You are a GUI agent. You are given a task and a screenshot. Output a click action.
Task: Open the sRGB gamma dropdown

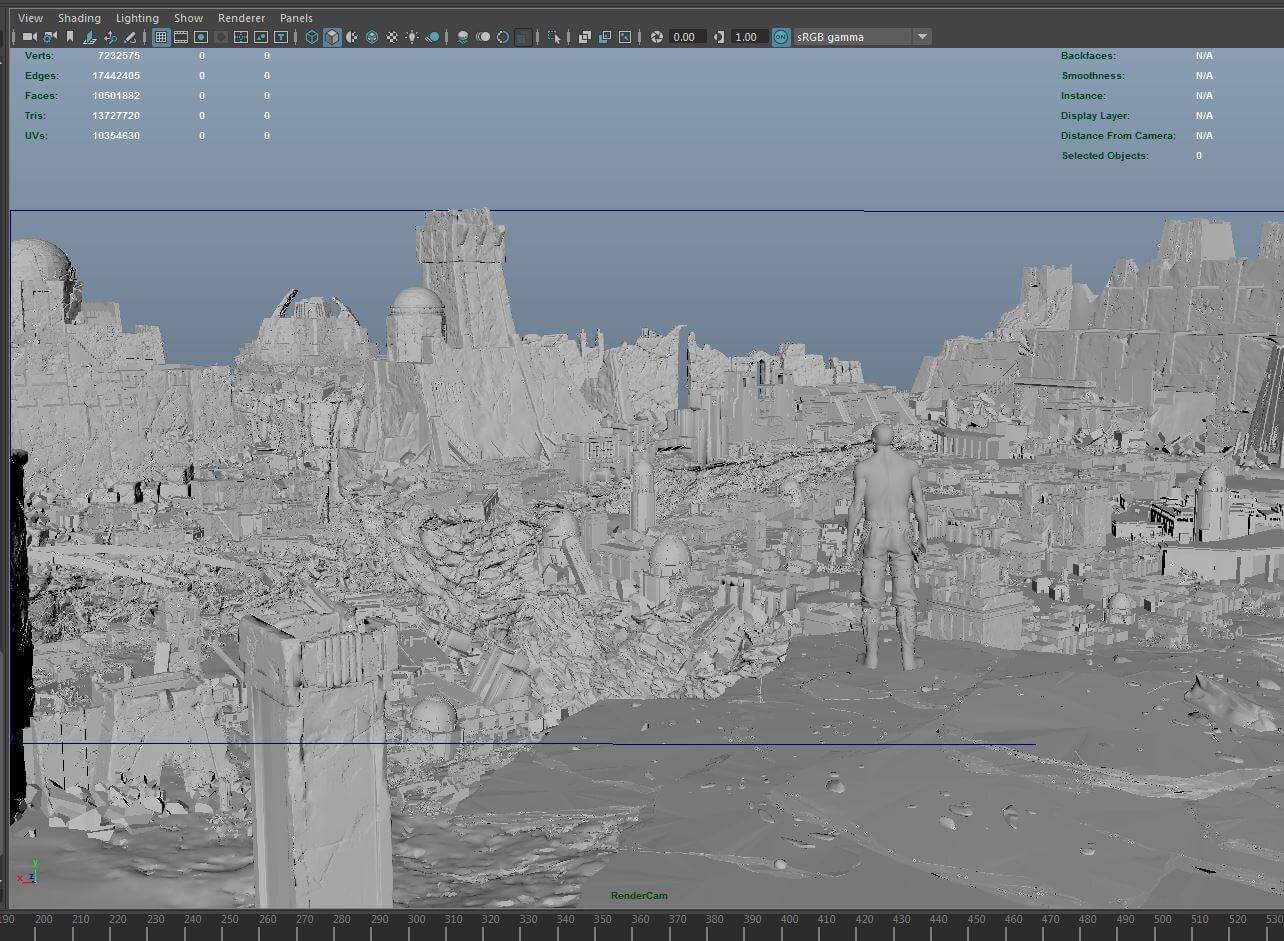click(x=852, y=37)
